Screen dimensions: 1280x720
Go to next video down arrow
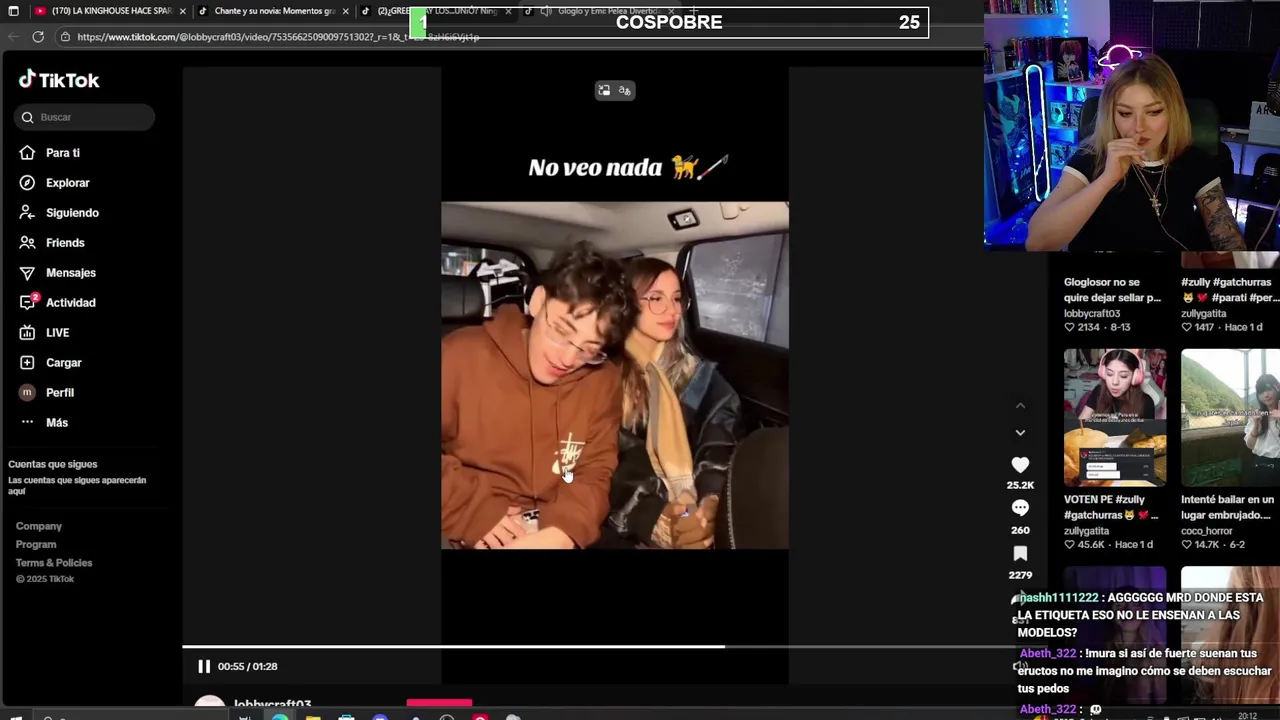click(1020, 432)
